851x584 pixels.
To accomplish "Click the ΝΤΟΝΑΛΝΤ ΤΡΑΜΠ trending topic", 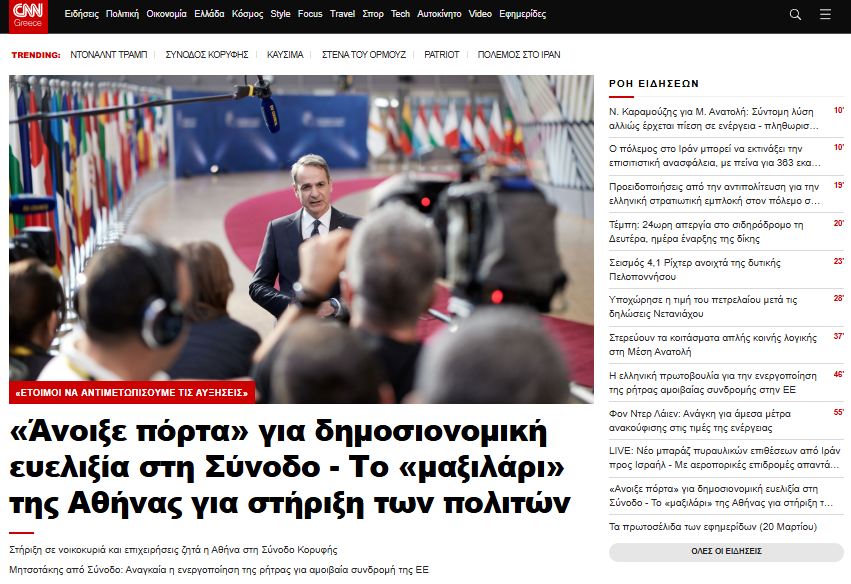I will click(x=109, y=55).
